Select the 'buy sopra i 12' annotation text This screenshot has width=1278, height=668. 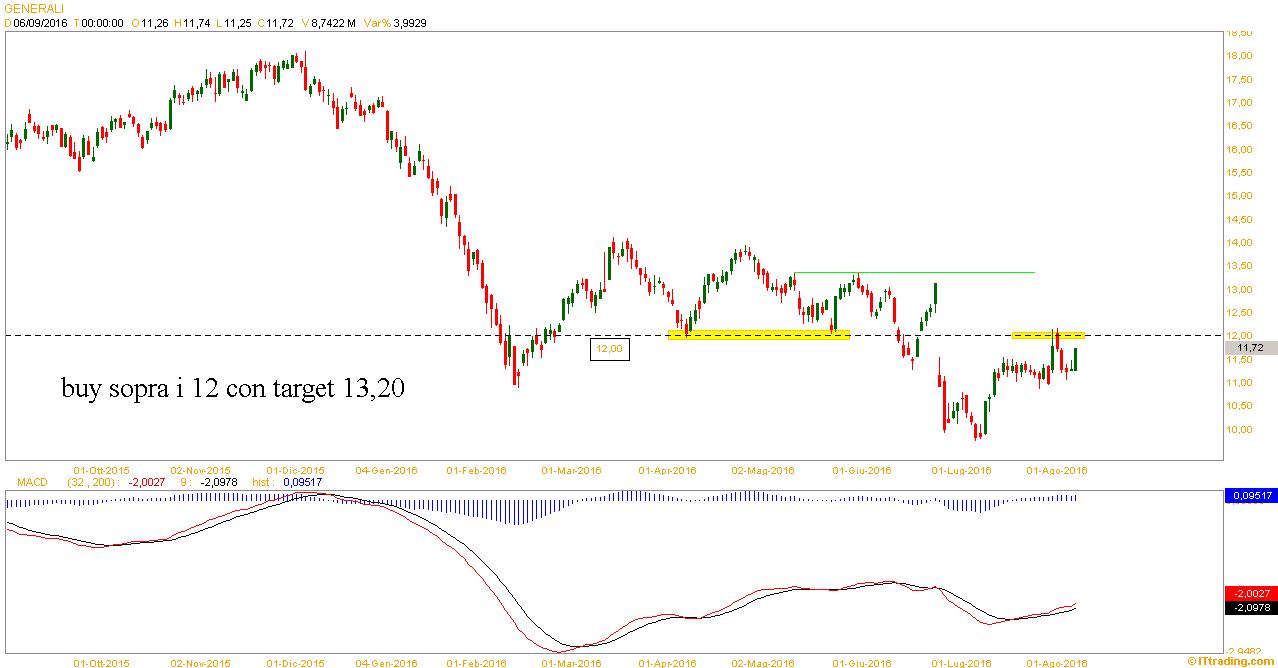pos(233,388)
